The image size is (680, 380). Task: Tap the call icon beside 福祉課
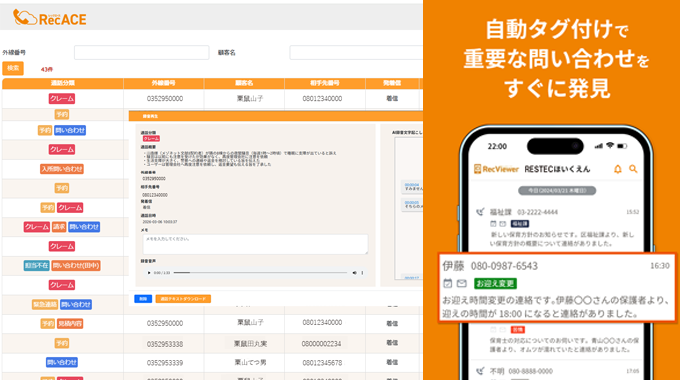tap(480, 212)
